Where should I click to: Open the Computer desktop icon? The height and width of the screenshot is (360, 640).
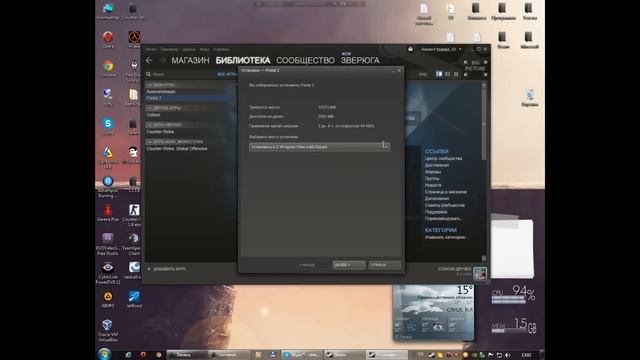point(108,11)
